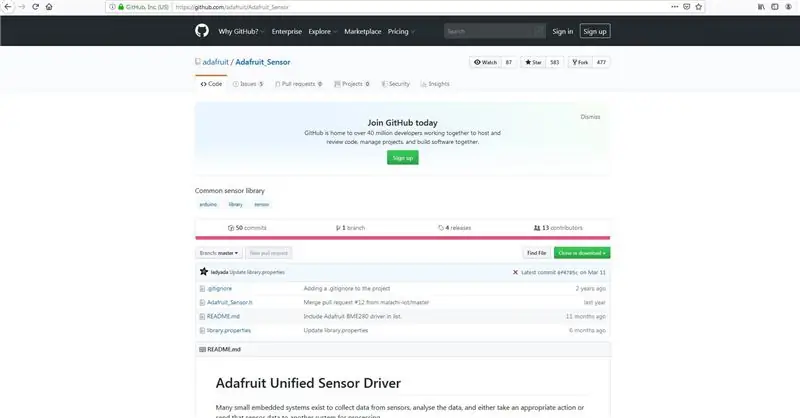This screenshot has height=418, width=800.
Task: Click ladyada's star avatar icon
Action: 204,272
